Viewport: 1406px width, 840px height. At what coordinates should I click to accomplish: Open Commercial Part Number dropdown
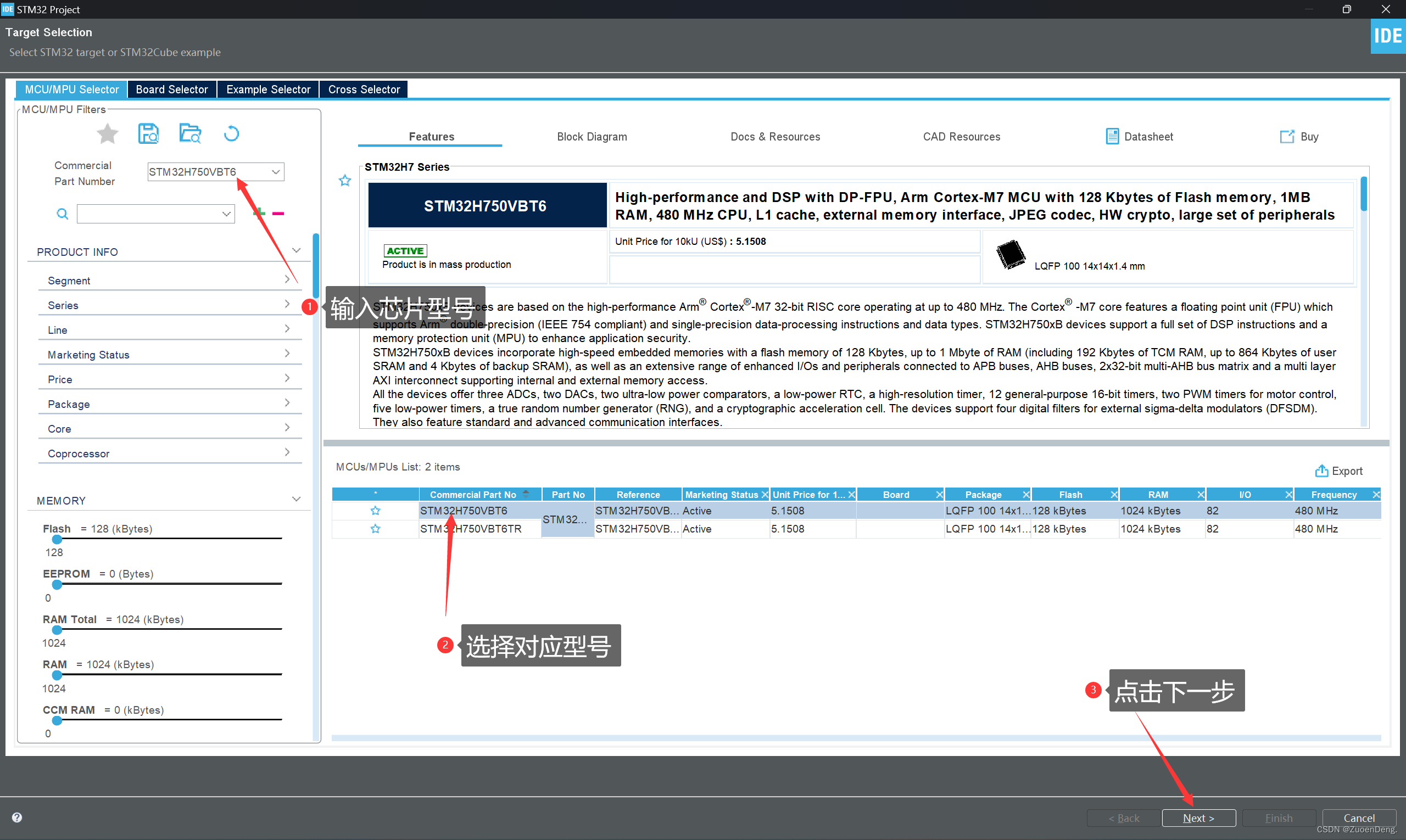click(276, 172)
